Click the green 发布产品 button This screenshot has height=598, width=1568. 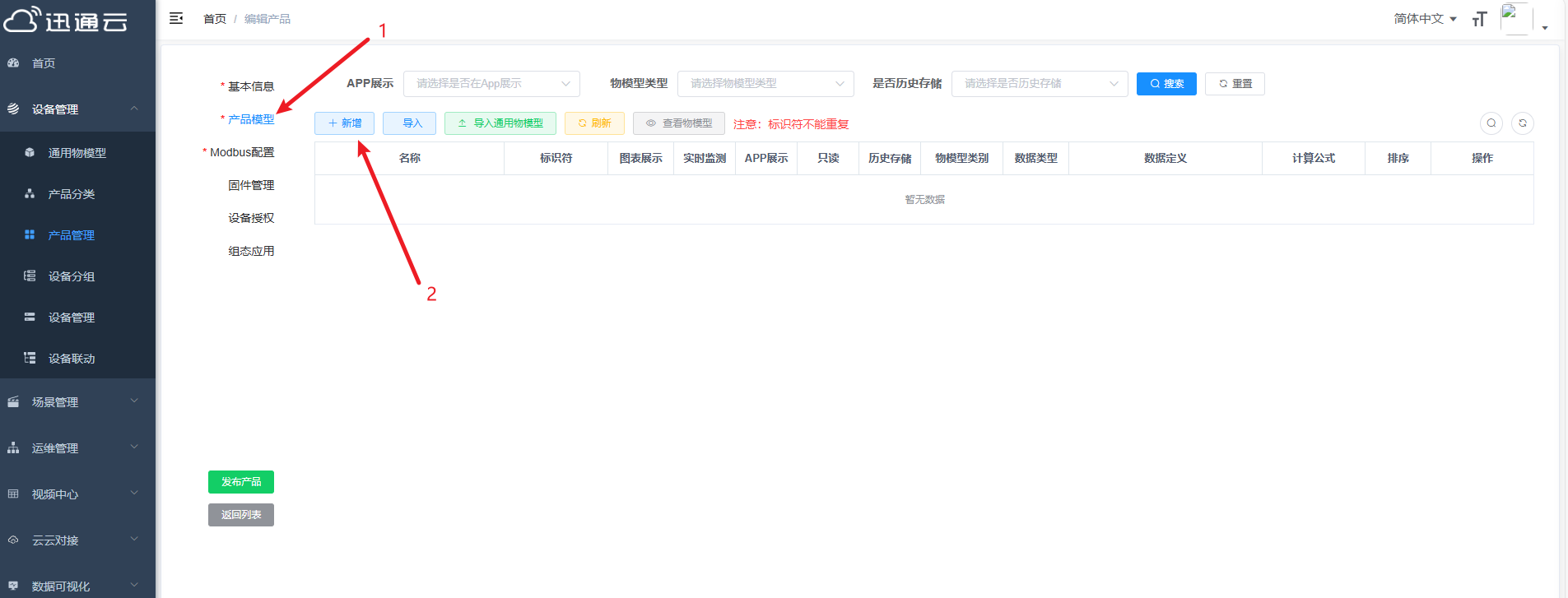pyautogui.click(x=241, y=482)
